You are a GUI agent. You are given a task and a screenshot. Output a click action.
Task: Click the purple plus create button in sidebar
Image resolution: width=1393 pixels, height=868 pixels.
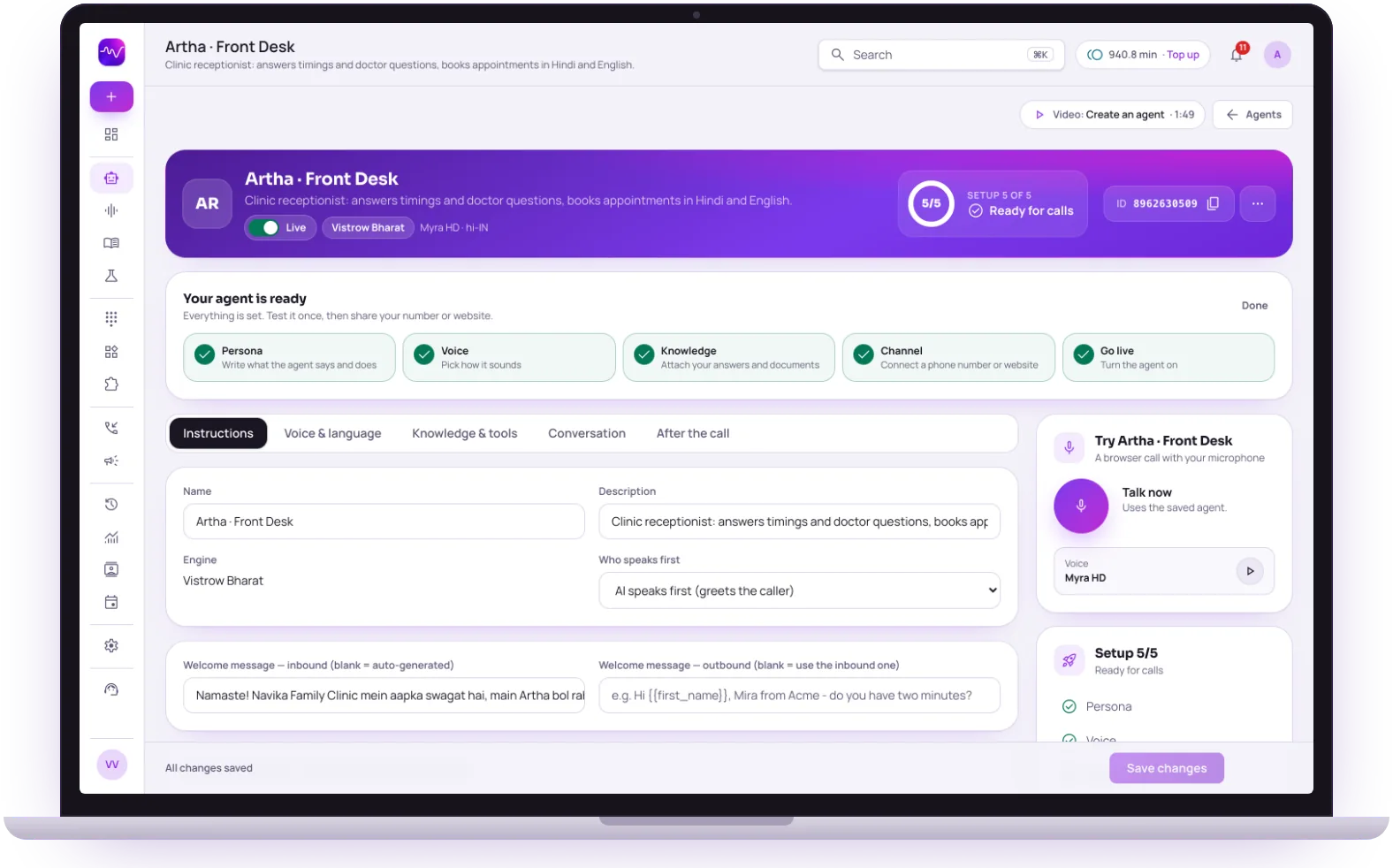pyautogui.click(x=111, y=96)
